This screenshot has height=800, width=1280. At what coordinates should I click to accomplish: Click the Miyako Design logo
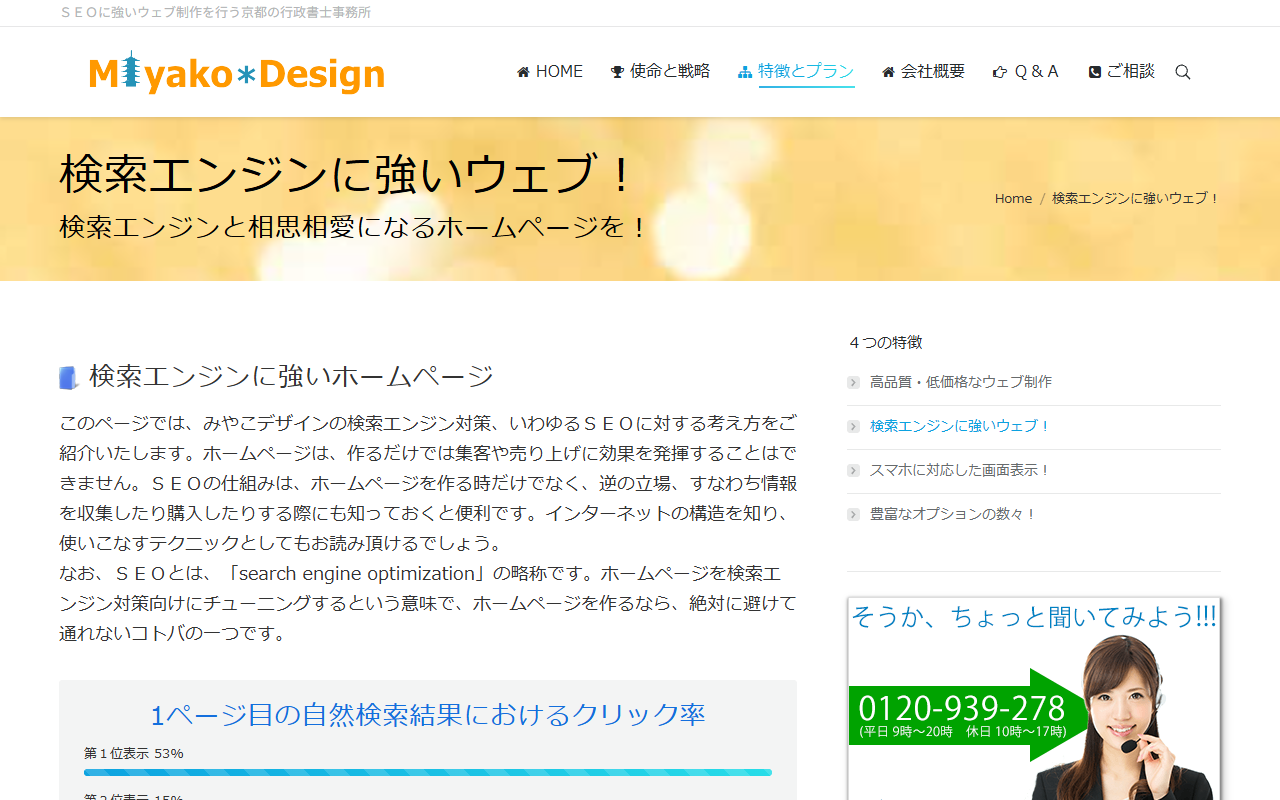[x=236, y=71]
